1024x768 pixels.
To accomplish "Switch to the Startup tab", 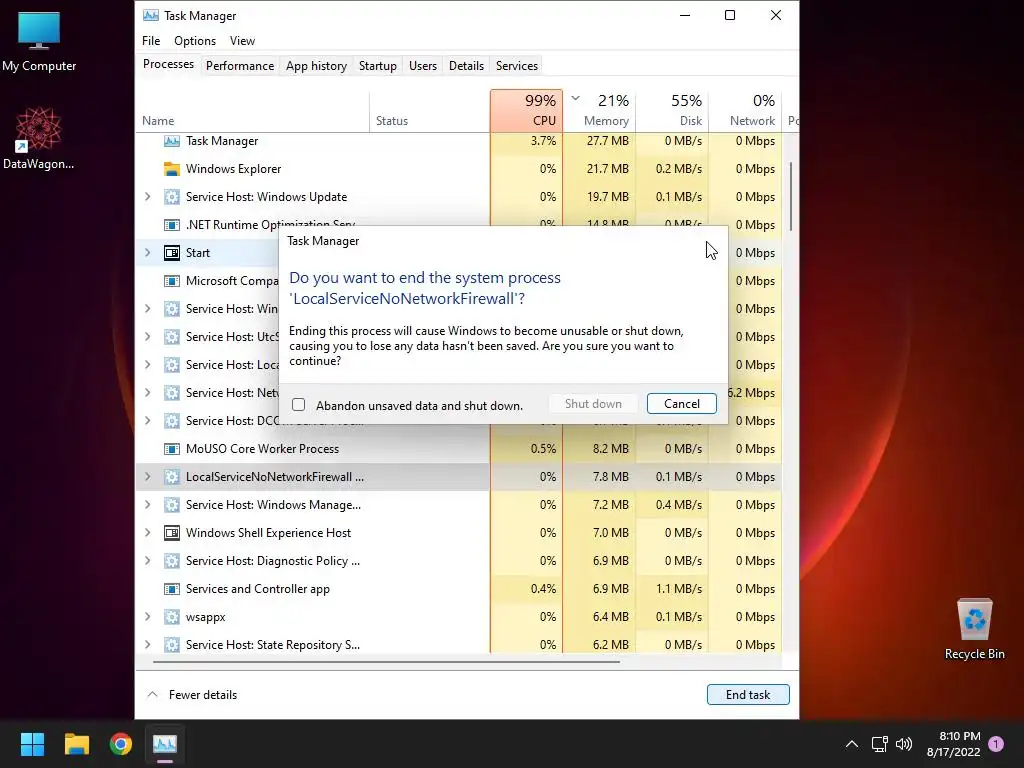I will click(x=377, y=65).
